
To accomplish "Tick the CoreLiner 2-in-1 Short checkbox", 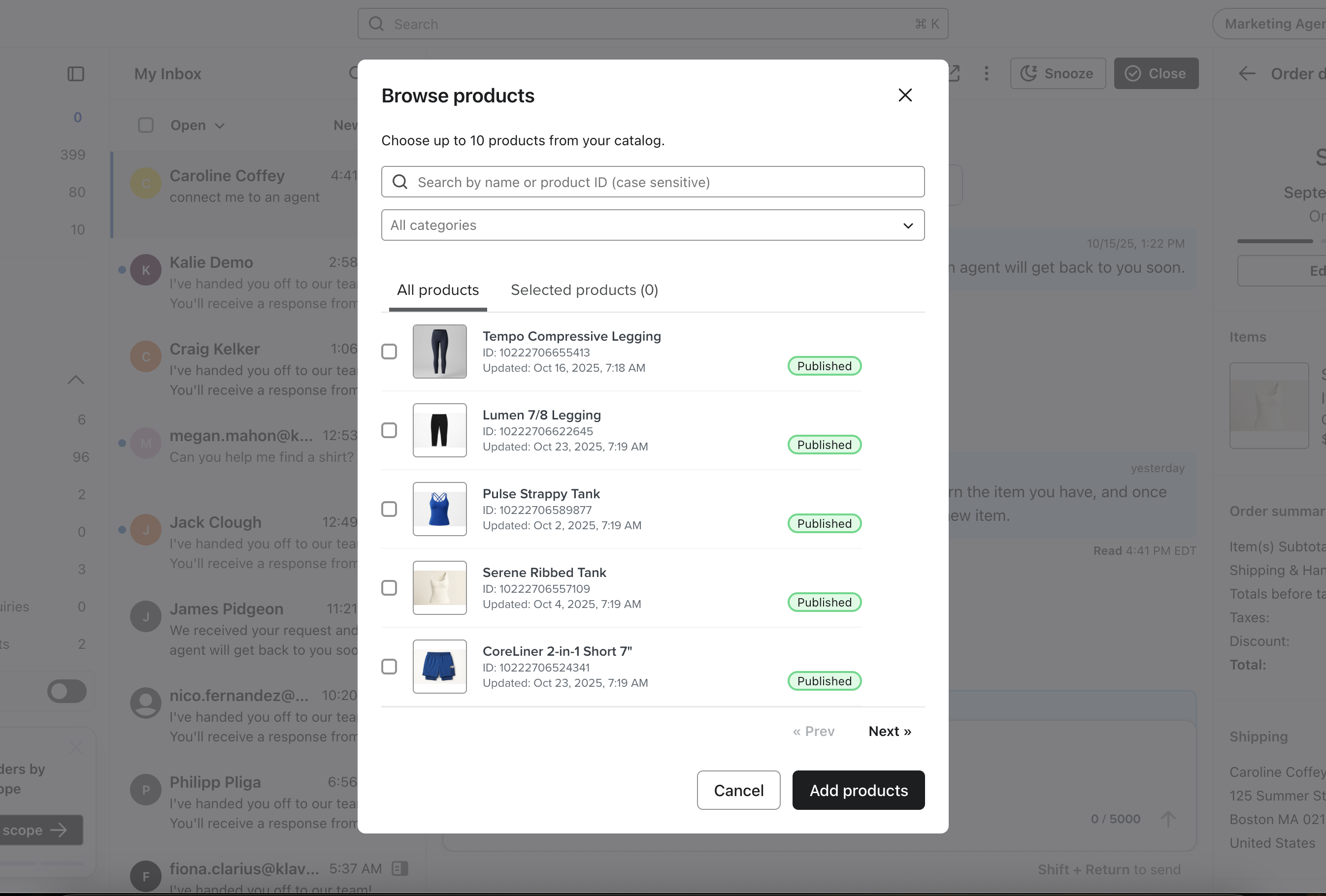I will [389, 667].
